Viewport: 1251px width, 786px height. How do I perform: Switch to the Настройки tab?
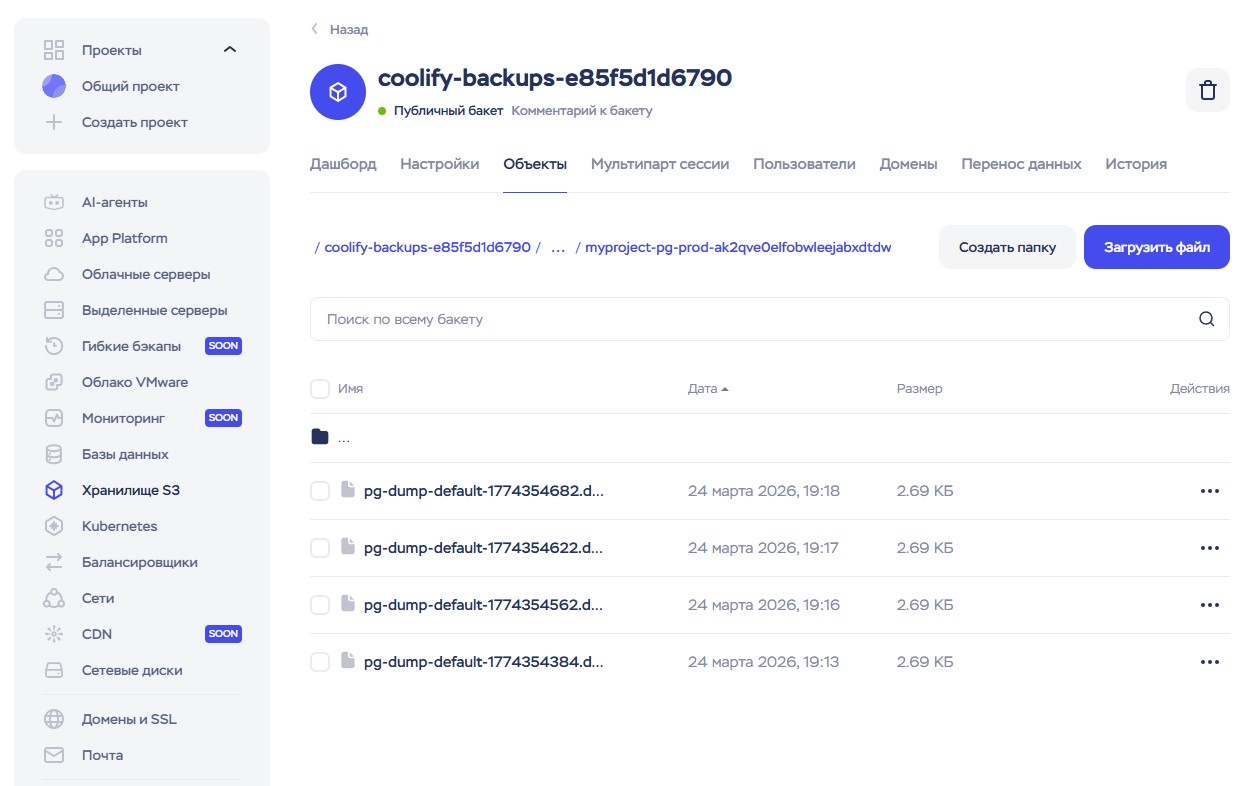tap(440, 164)
